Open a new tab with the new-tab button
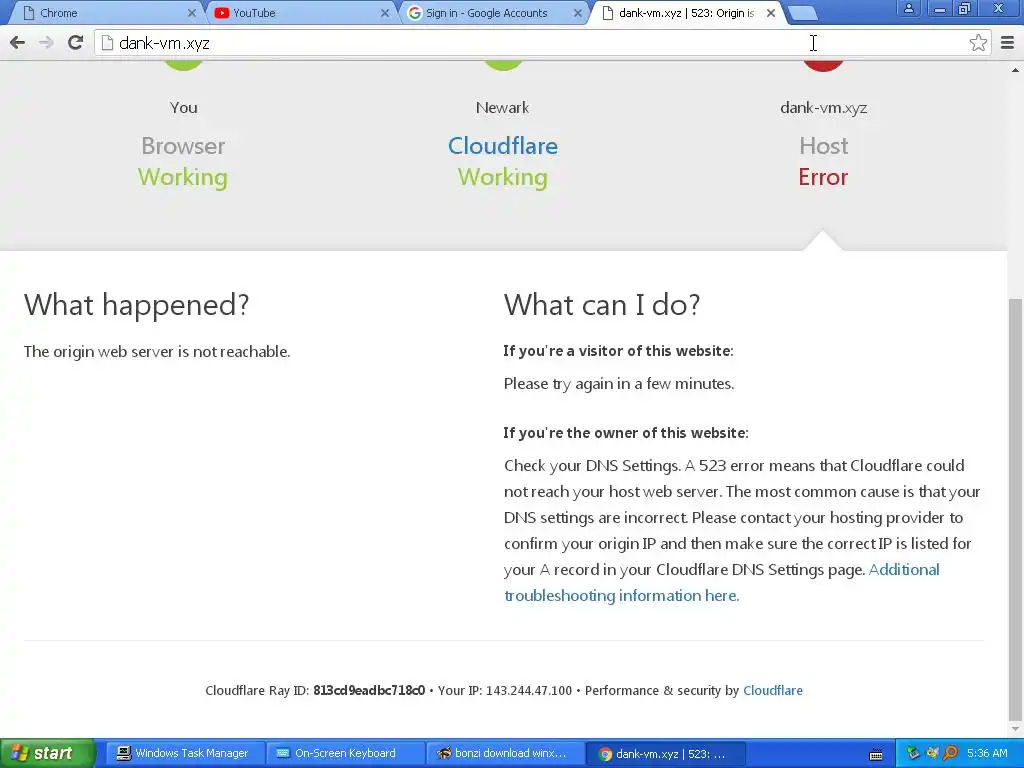The image size is (1024, 768). (803, 13)
